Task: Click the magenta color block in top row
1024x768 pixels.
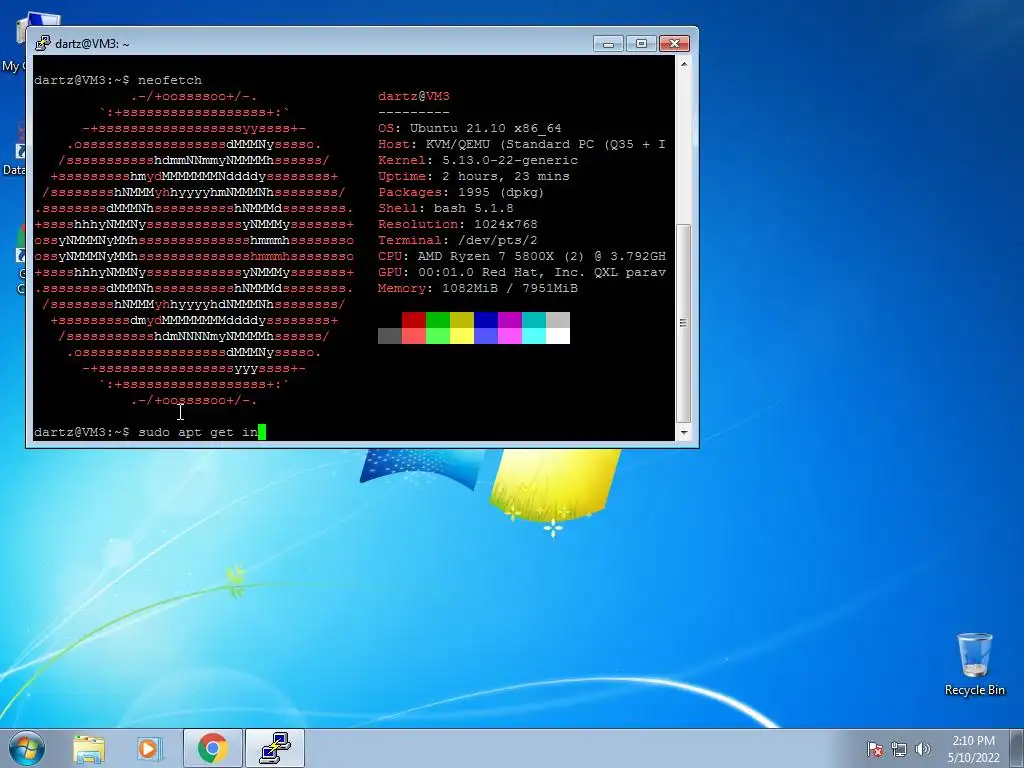Action: (x=509, y=320)
